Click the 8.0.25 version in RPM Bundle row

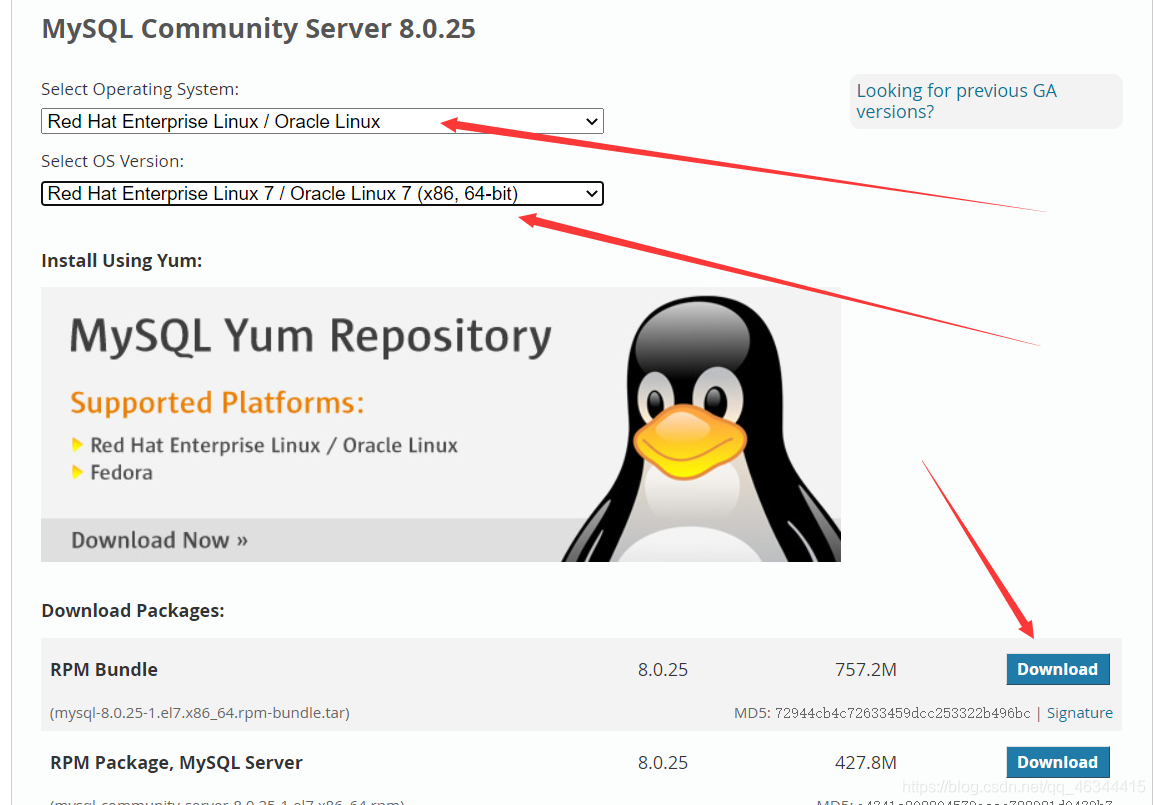[x=663, y=669]
